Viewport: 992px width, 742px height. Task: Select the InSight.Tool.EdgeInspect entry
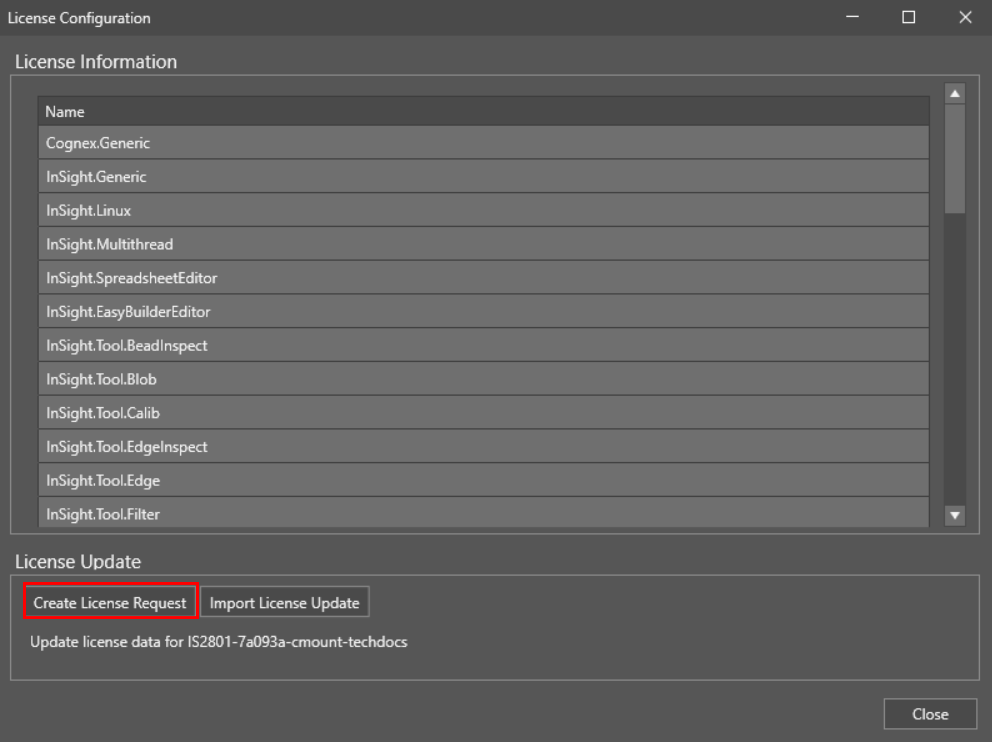pyautogui.click(x=483, y=447)
